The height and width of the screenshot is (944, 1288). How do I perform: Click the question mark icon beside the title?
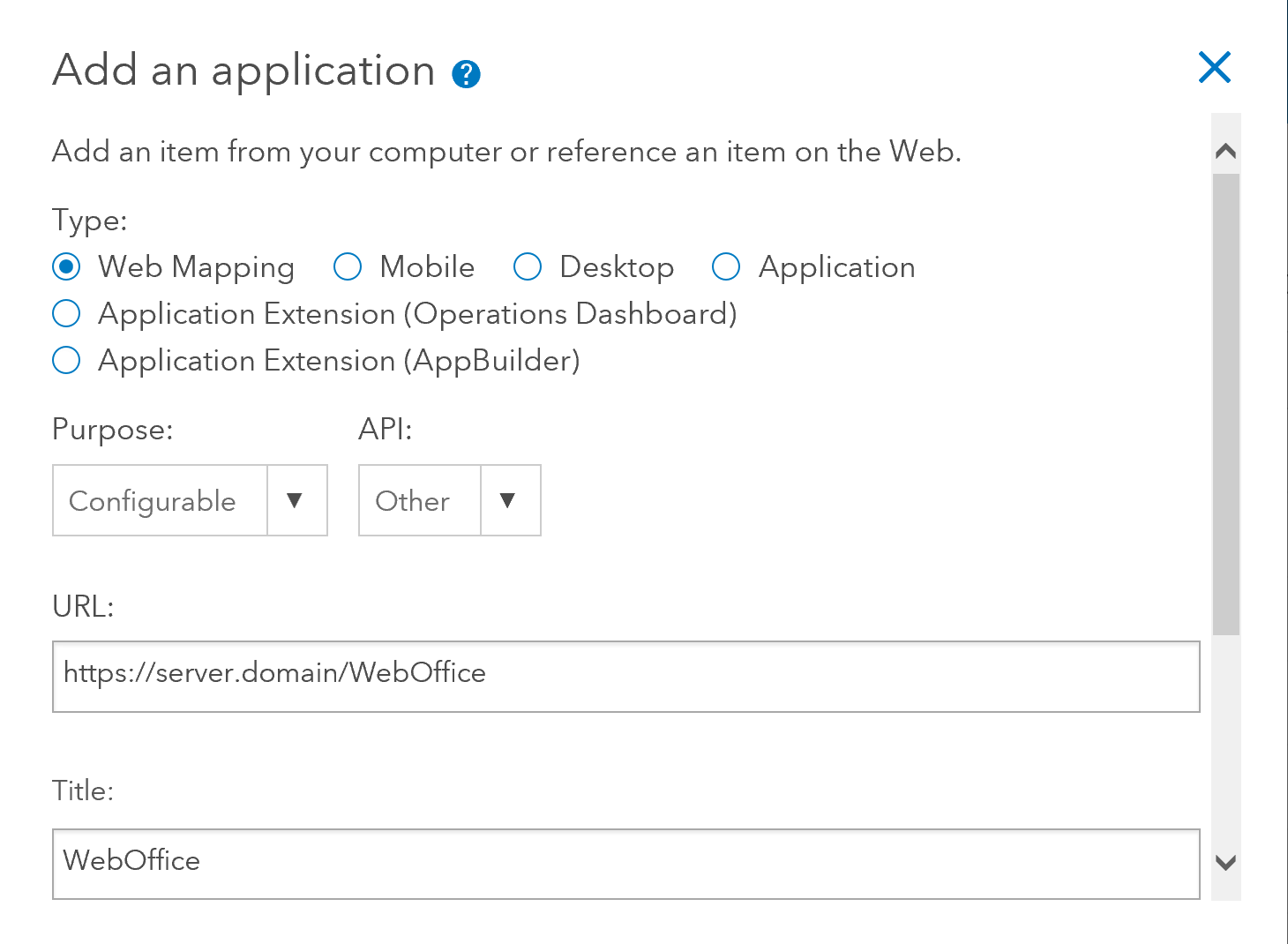click(x=467, y=73)
